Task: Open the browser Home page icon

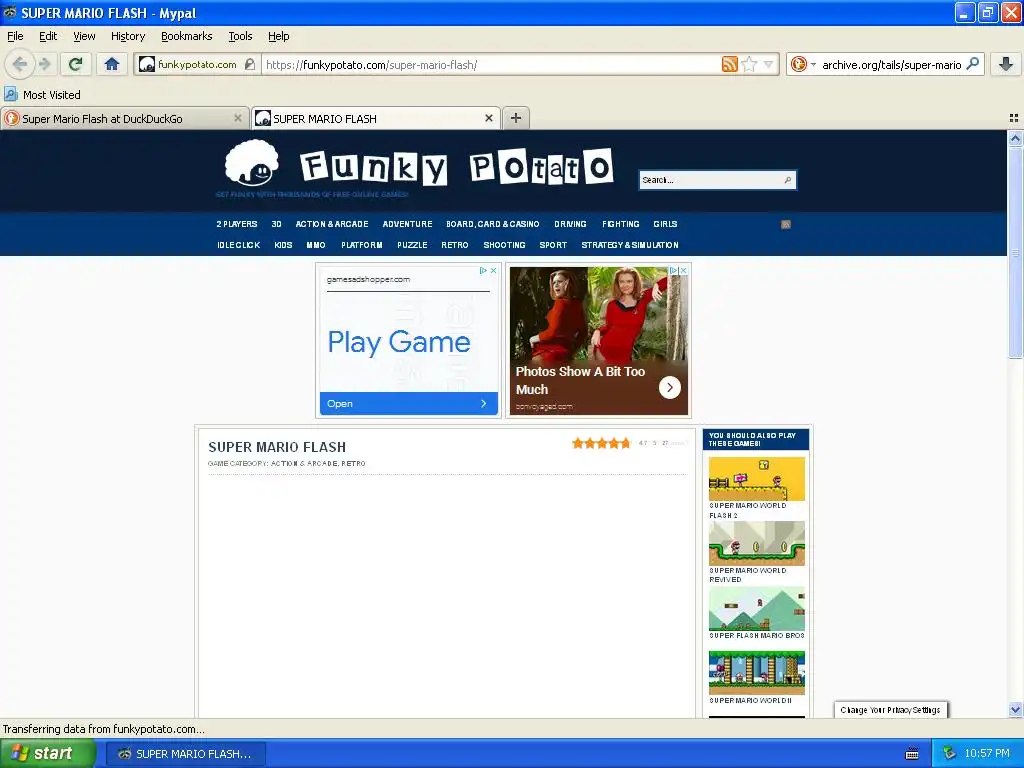Action: (x=112, y=64)
